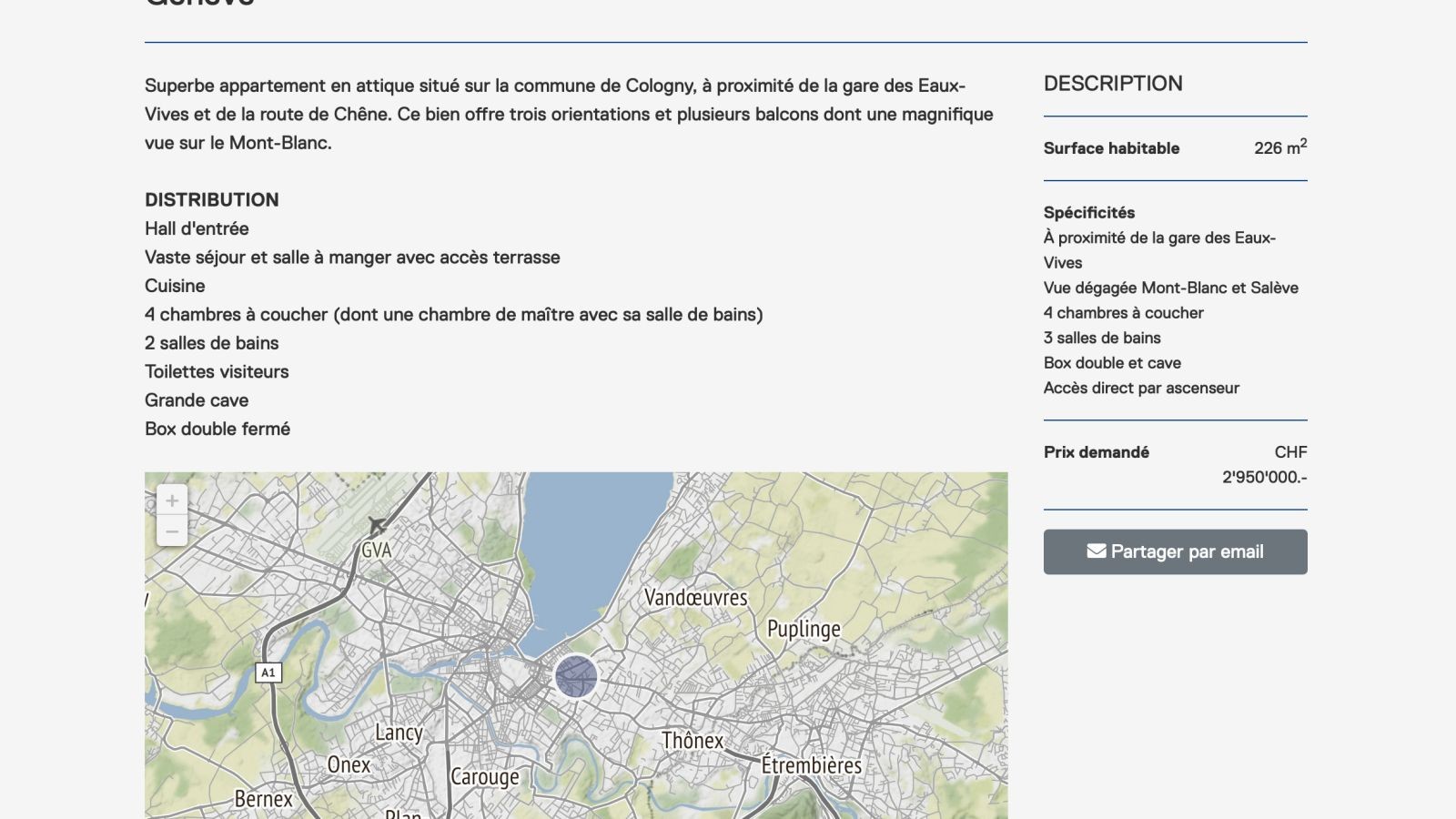This screenshot has width=1456, height=819.
Task: Click 'Puplinge' label on the map
Action: (804, 629)
